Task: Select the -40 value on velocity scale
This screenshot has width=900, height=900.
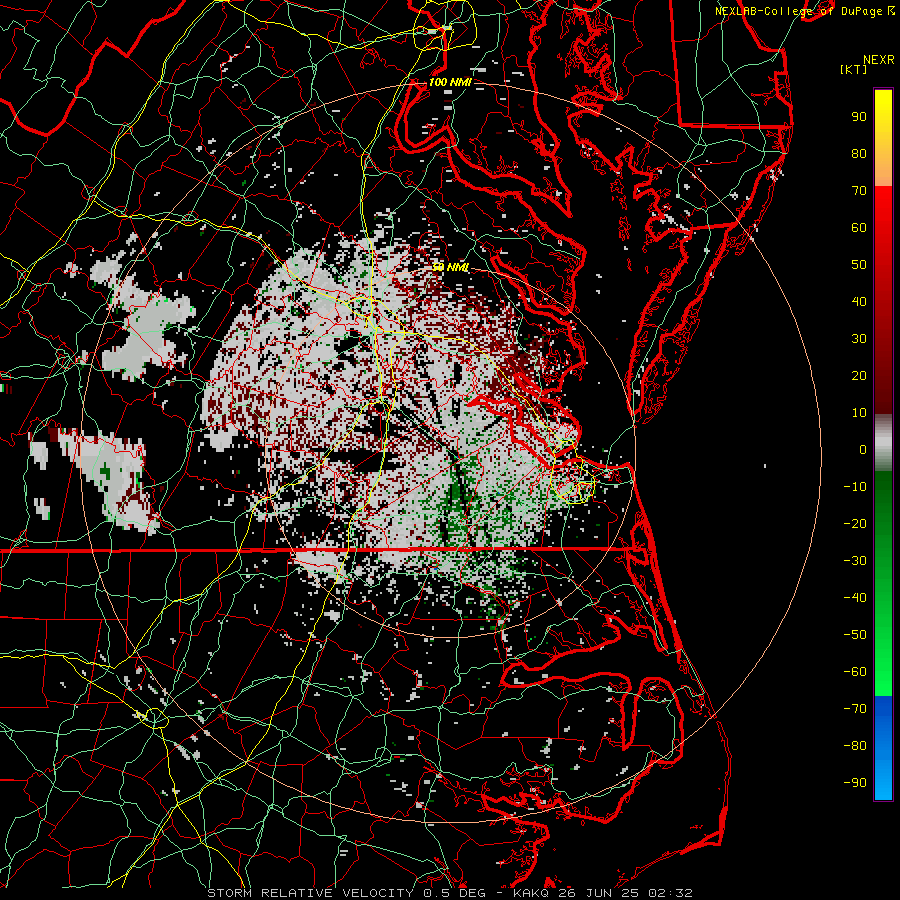Action: pos(855,598)
